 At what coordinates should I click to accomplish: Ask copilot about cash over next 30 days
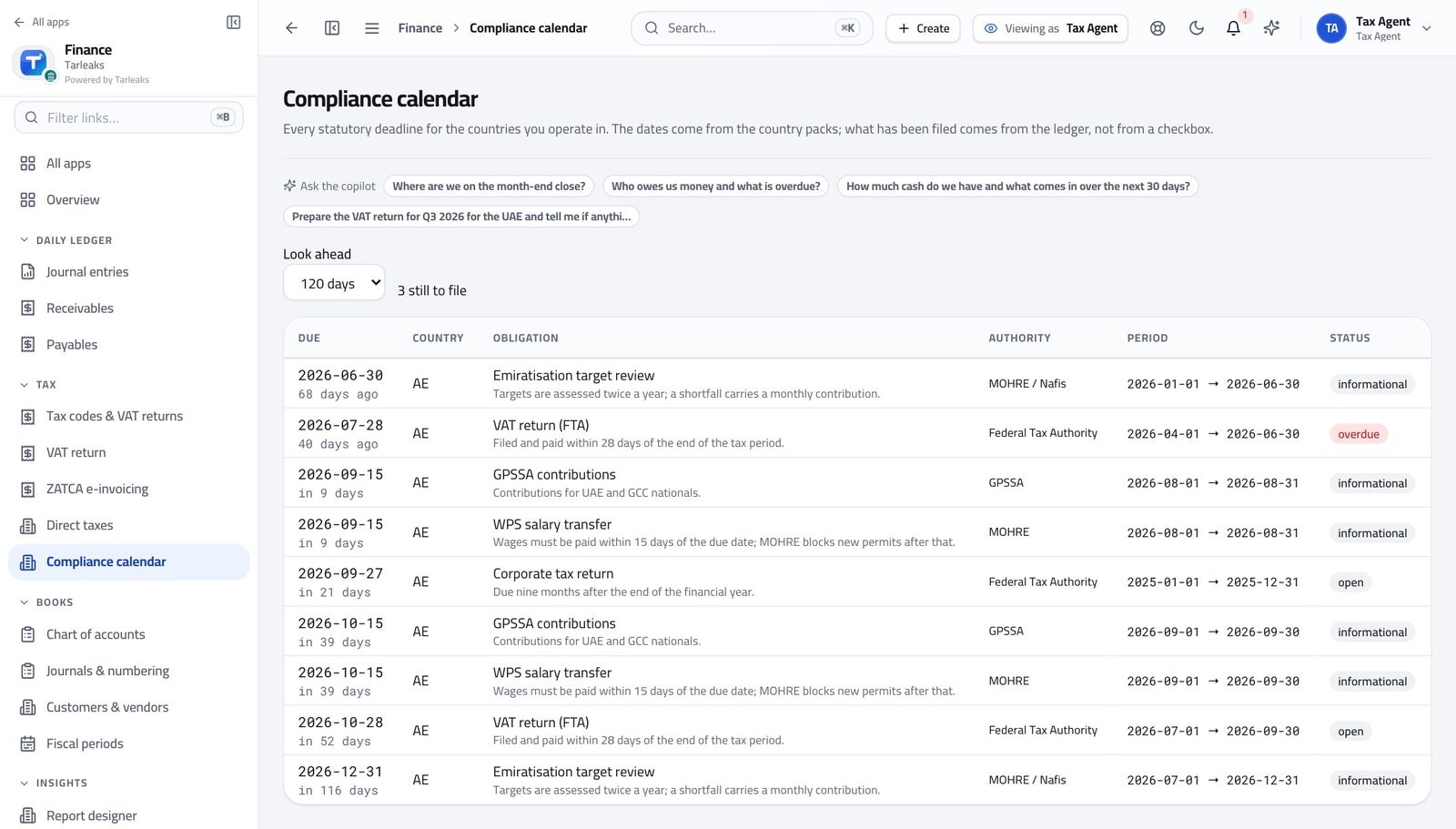click(1017, 187)
